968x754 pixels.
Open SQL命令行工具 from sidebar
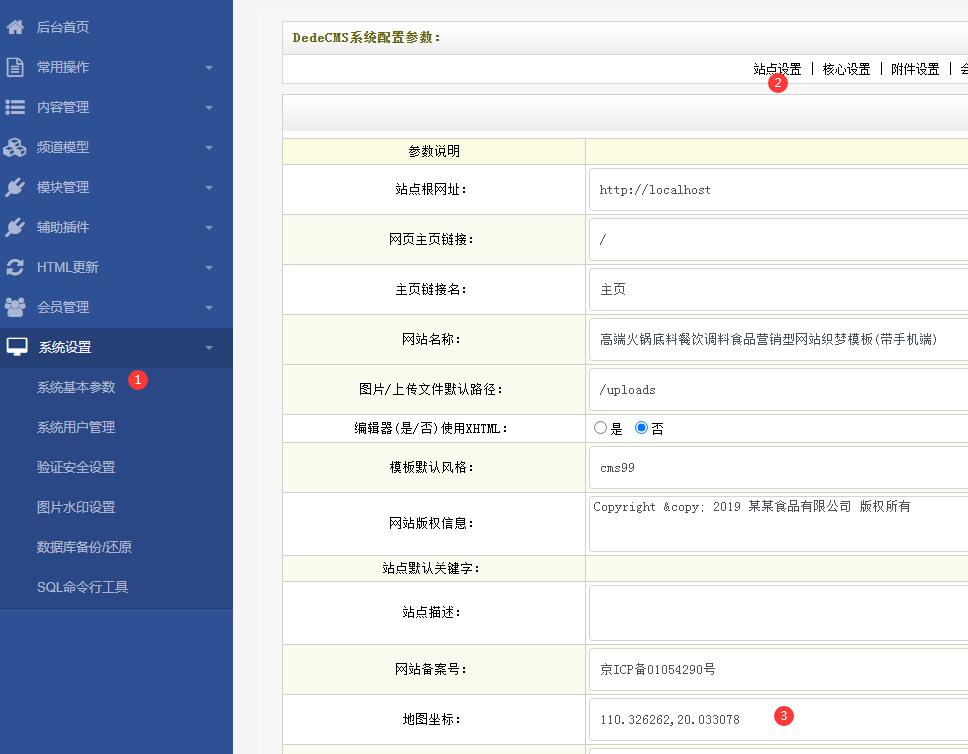point(82,587)
